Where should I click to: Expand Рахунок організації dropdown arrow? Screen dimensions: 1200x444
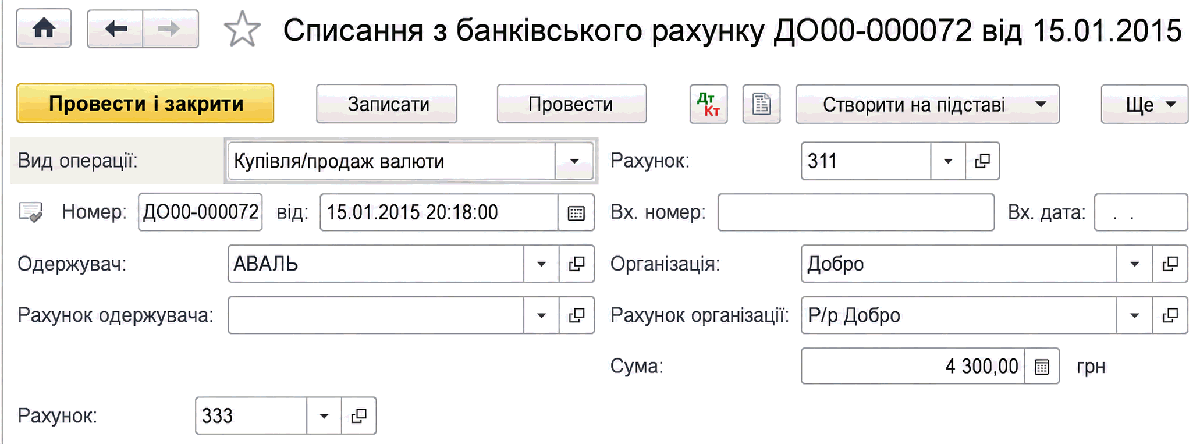1134,316
